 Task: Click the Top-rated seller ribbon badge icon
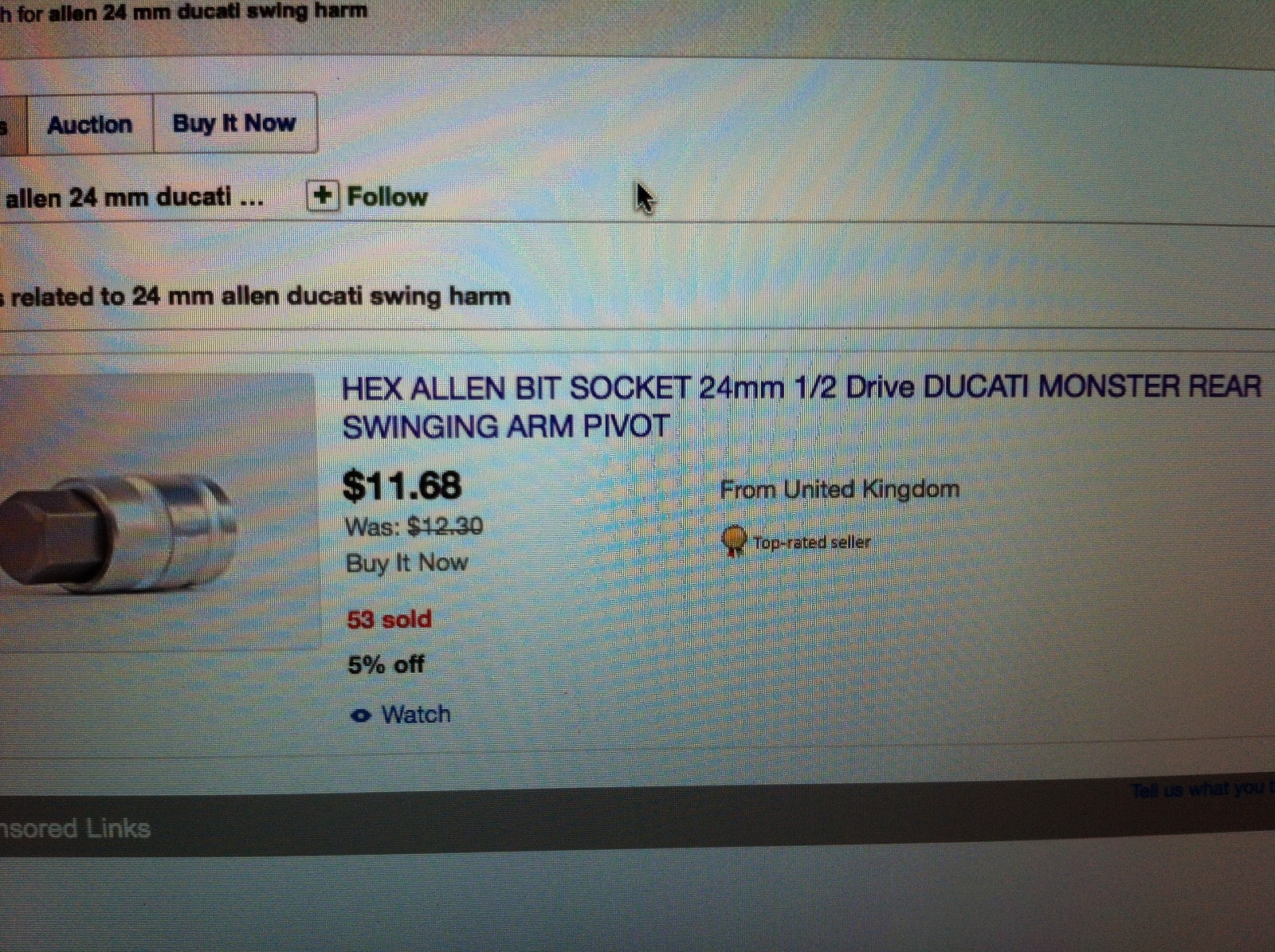733,542
